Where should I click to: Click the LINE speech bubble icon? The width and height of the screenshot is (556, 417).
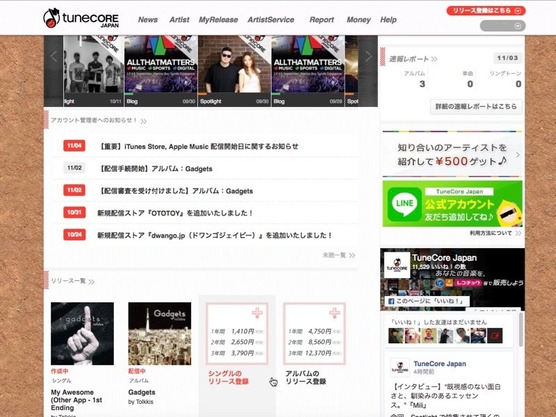coord(405,204)
